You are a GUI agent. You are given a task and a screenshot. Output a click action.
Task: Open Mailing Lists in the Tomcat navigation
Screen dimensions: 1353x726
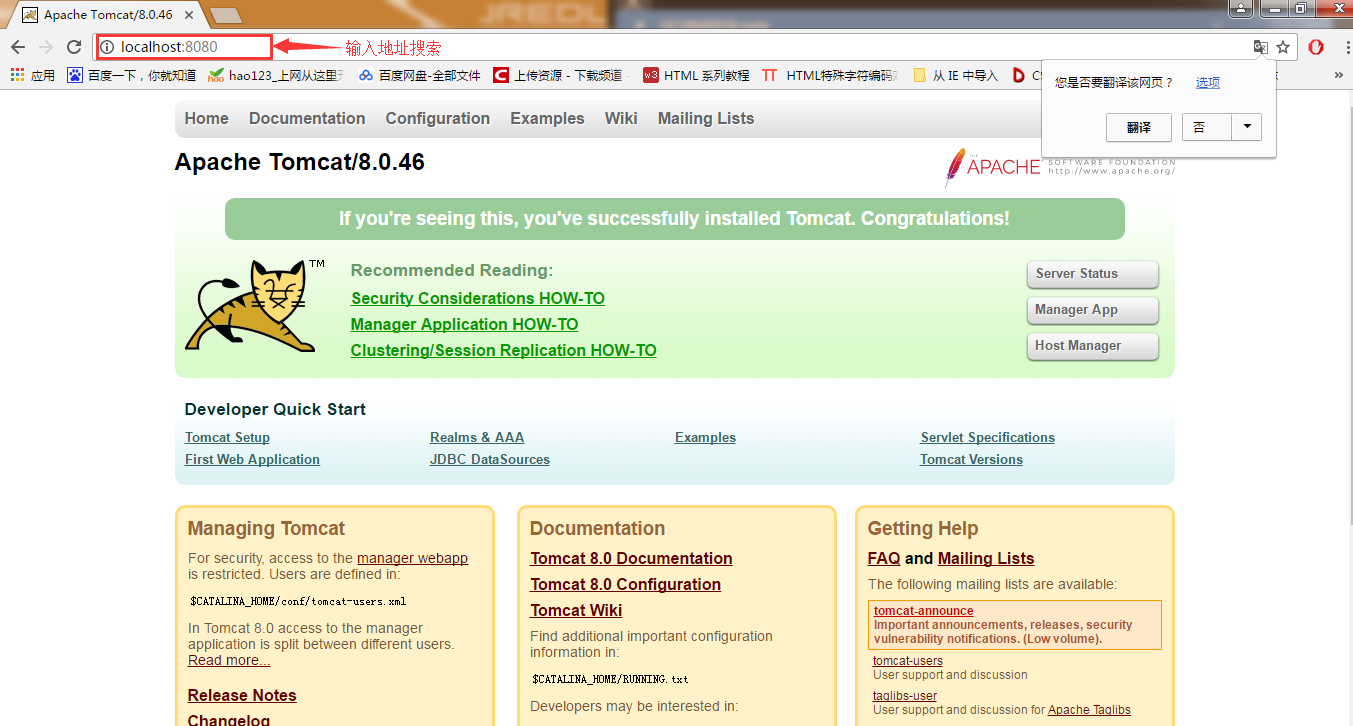click(x=706, y=118)
